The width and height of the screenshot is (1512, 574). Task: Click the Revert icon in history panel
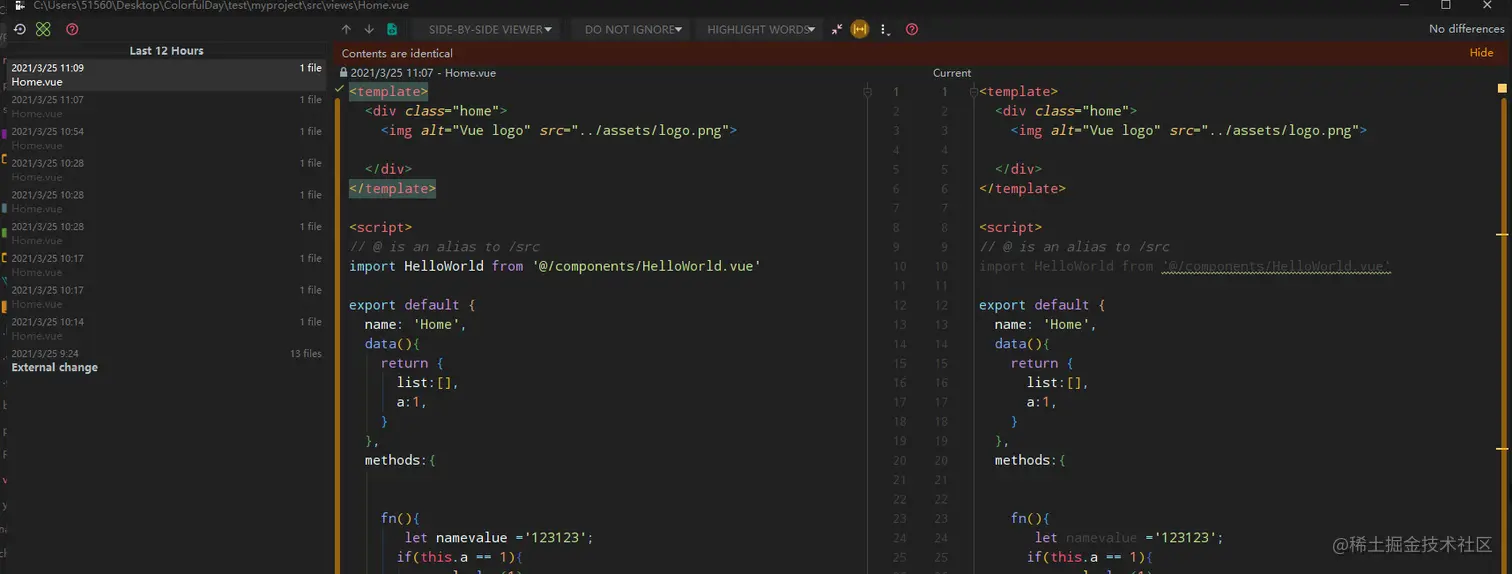[x=20, y=29]
